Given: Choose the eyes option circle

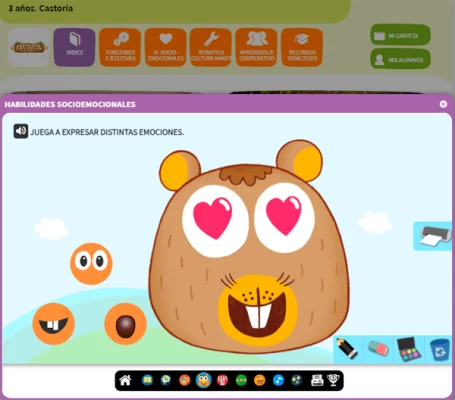Looking at the screenshot, I should [x=91, y=264].
